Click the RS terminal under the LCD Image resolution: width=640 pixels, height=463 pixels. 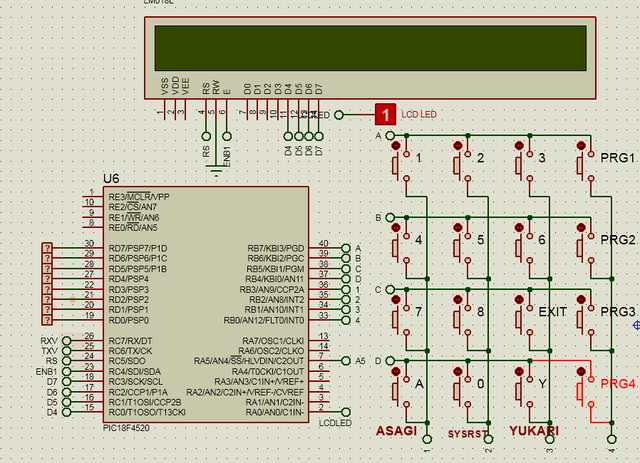(x=206, y=136)
